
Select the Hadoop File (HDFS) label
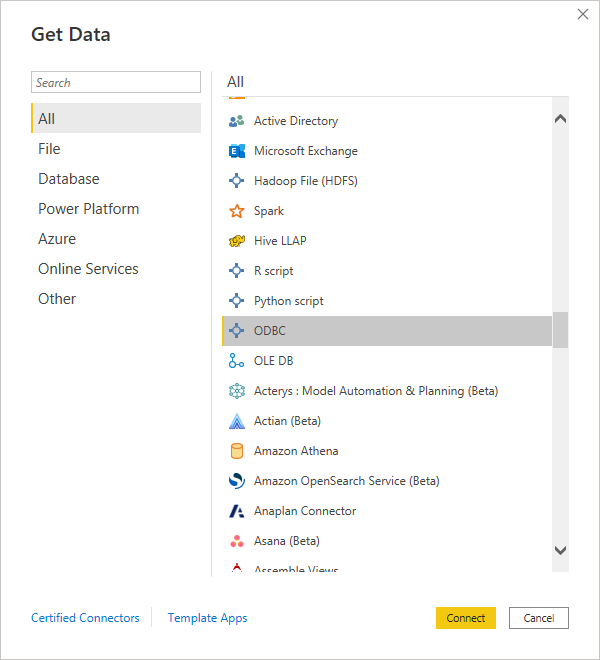click(306, 181)
